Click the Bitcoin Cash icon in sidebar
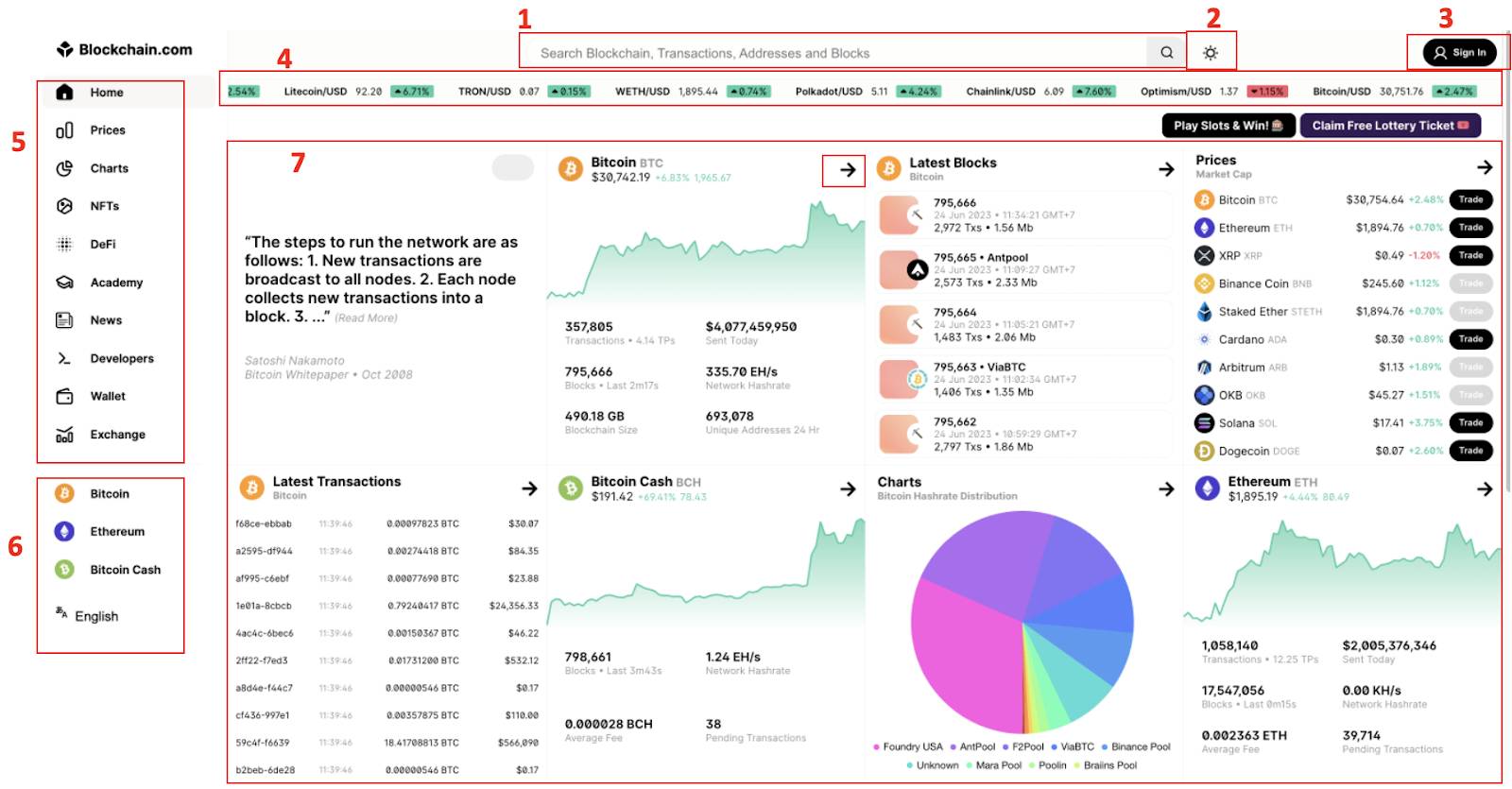 64,570
